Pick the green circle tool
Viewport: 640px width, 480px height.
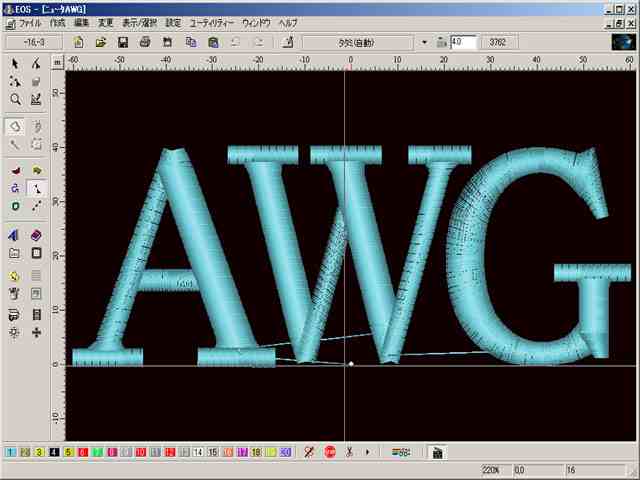[15, 206]
